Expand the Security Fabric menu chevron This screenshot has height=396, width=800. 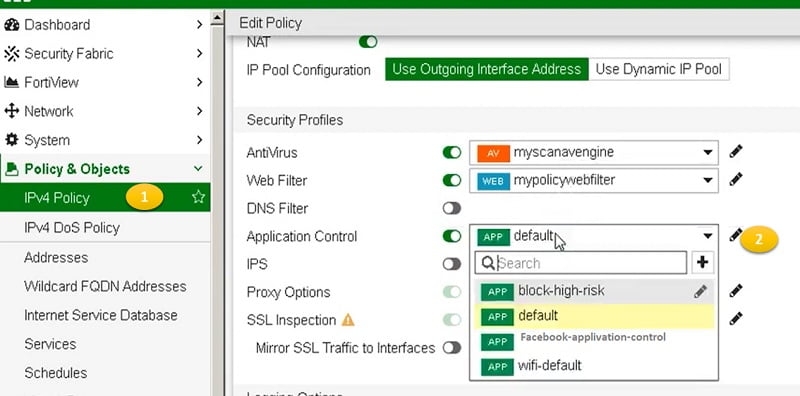199,53
